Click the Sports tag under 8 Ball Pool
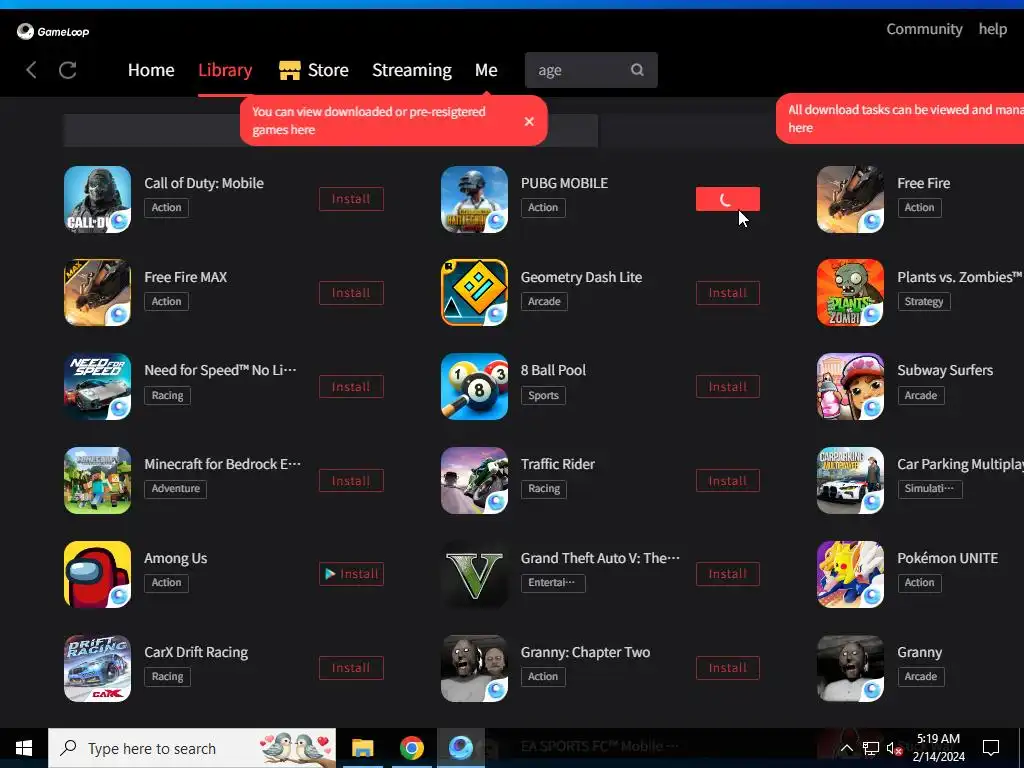 click(x=543, y=395)
